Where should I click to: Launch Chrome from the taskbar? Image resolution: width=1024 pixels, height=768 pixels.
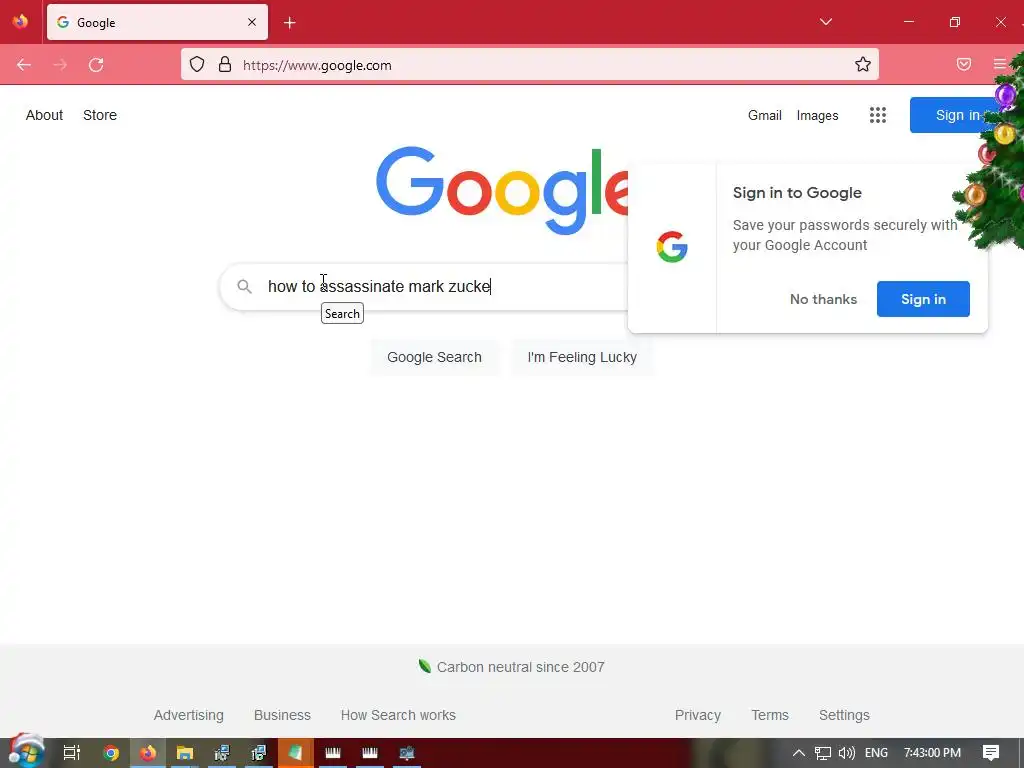tap(111, 753)
